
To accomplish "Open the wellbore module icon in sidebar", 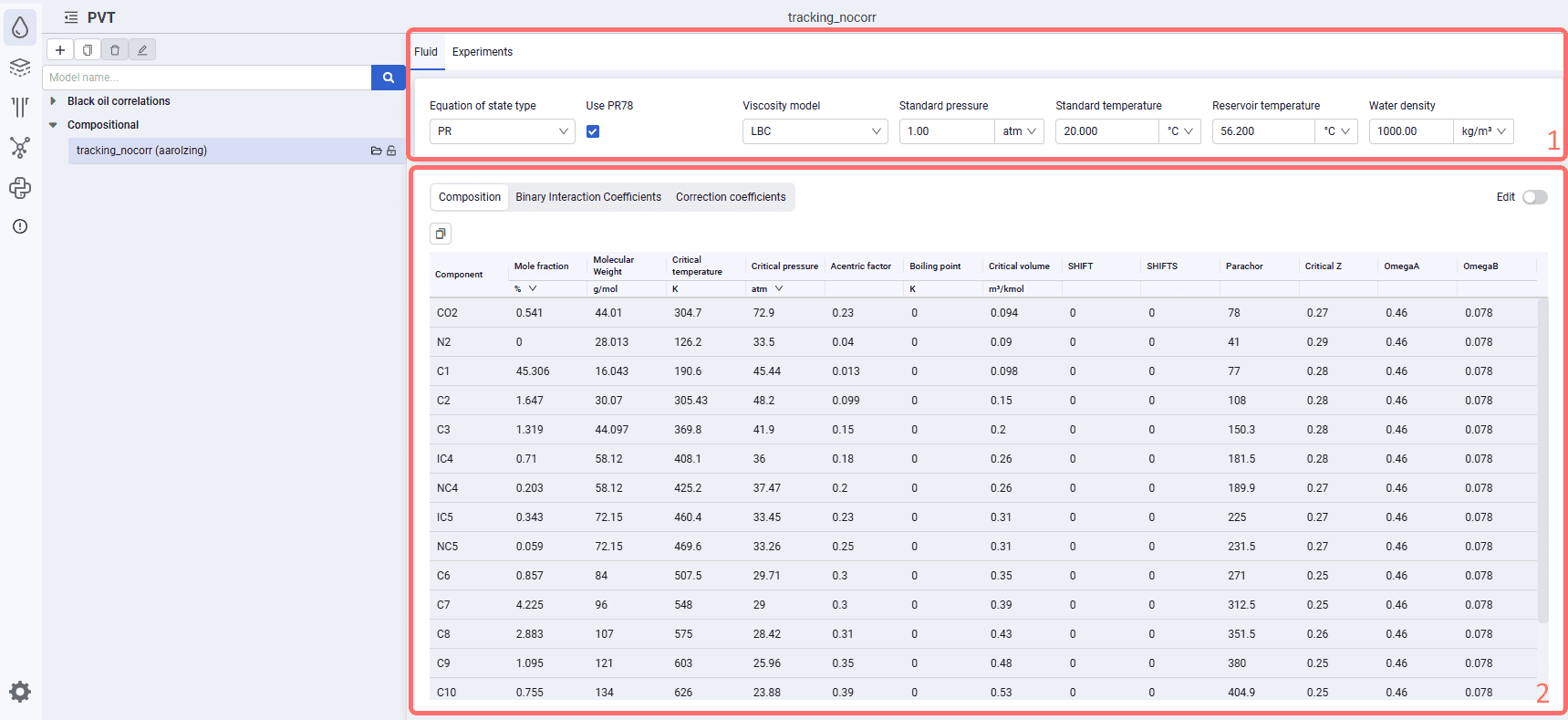I will 20,108.
